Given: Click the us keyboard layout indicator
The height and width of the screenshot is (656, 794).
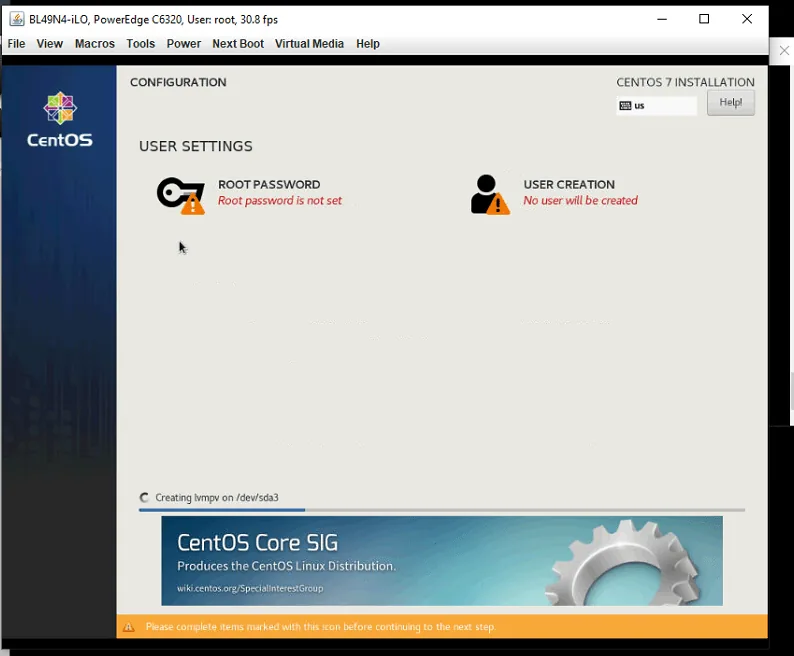Looking at the screenshot, I should point(656,106).
